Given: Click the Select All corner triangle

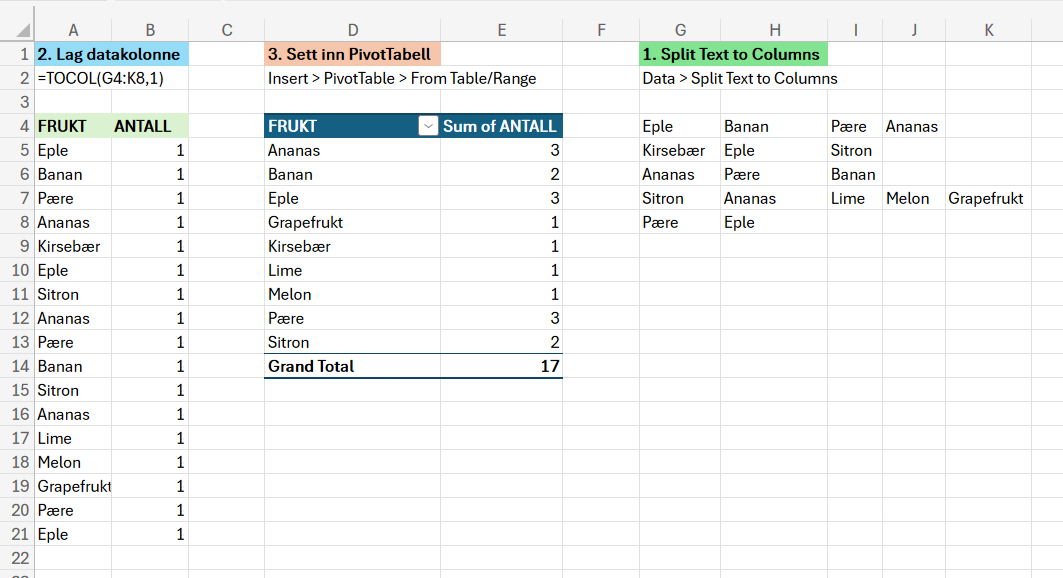Looking at the screenshot, I should (x=23, y=30).
